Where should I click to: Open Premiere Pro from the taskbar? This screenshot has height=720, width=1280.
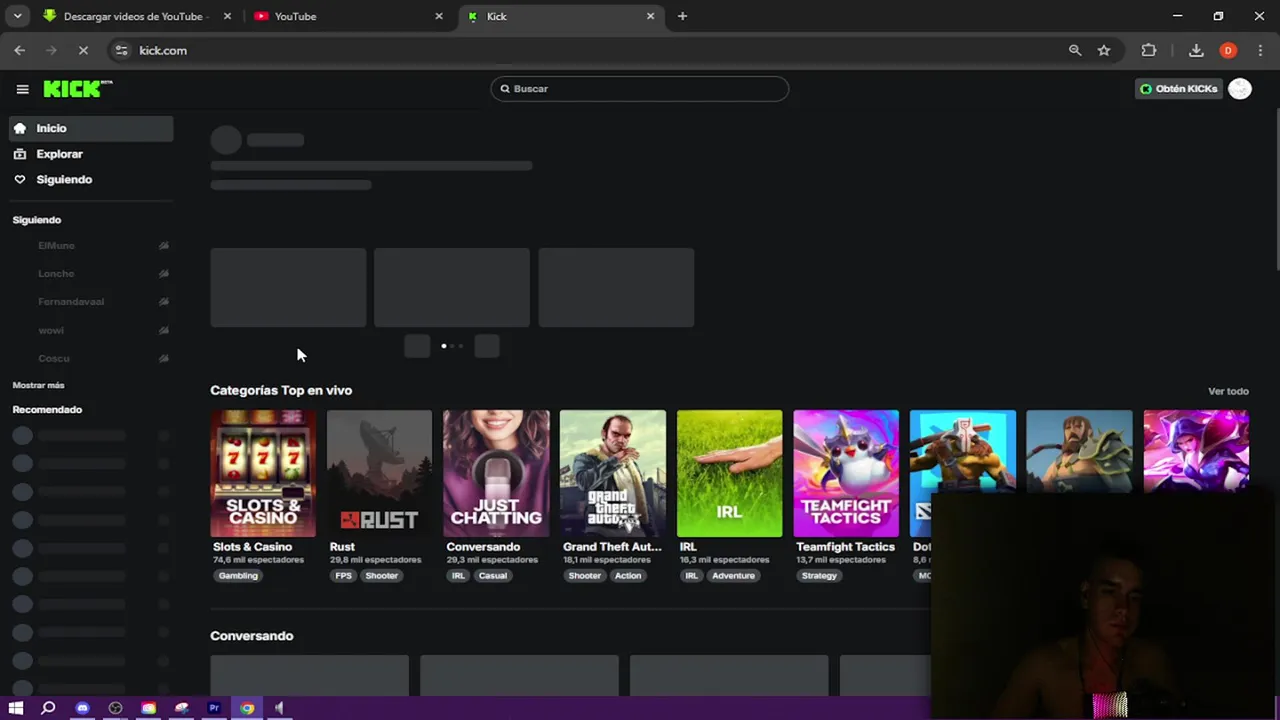[214, 708]
